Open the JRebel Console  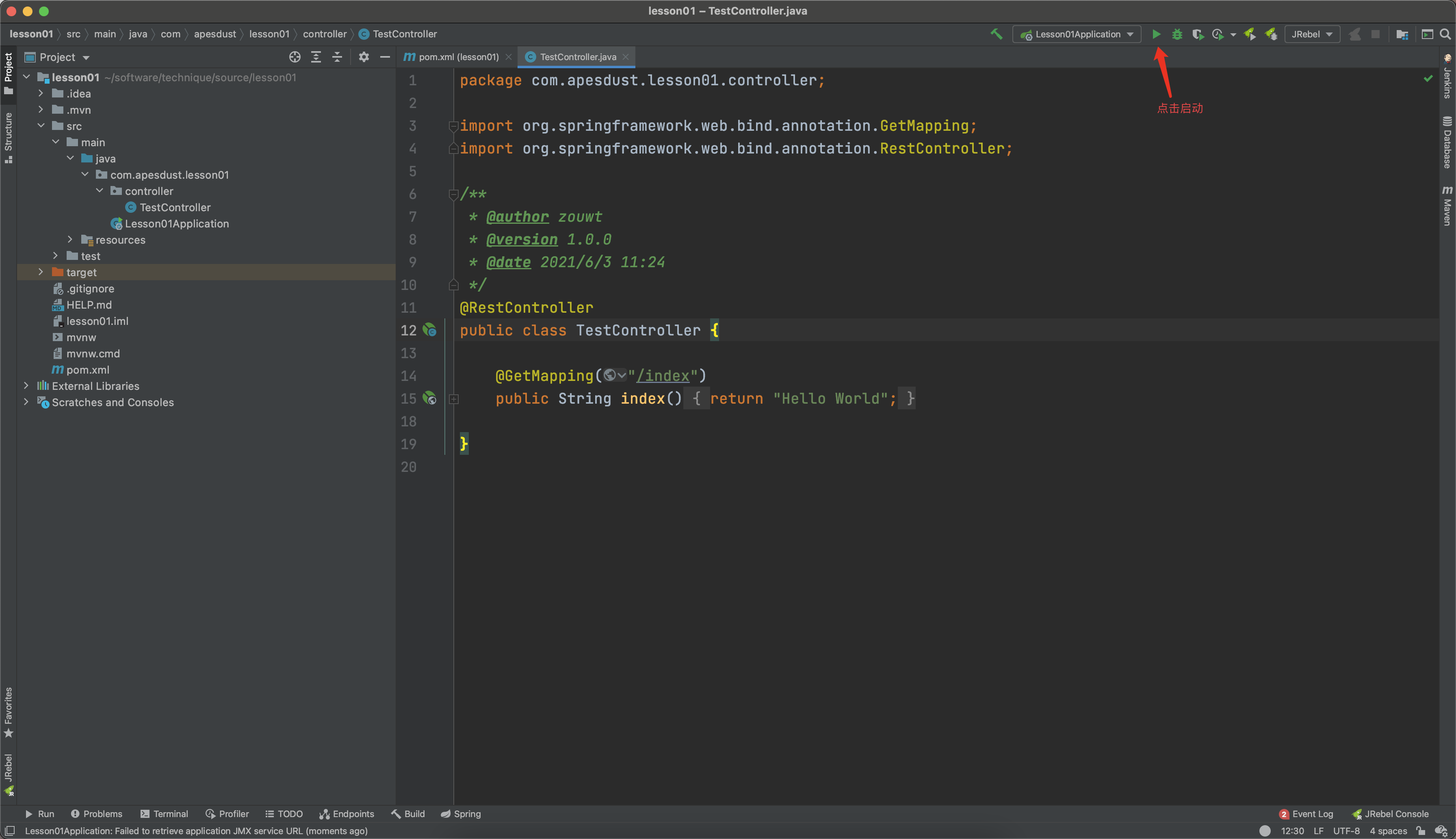1390,814
